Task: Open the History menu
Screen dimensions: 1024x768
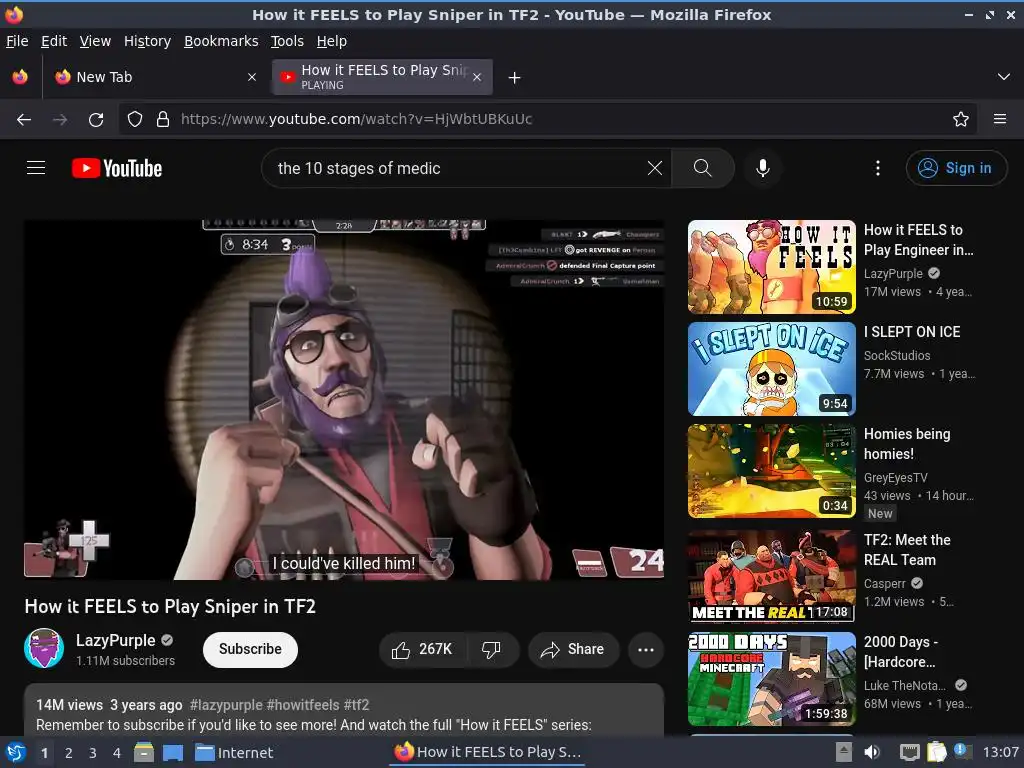Action: click(x=148, y=41)
